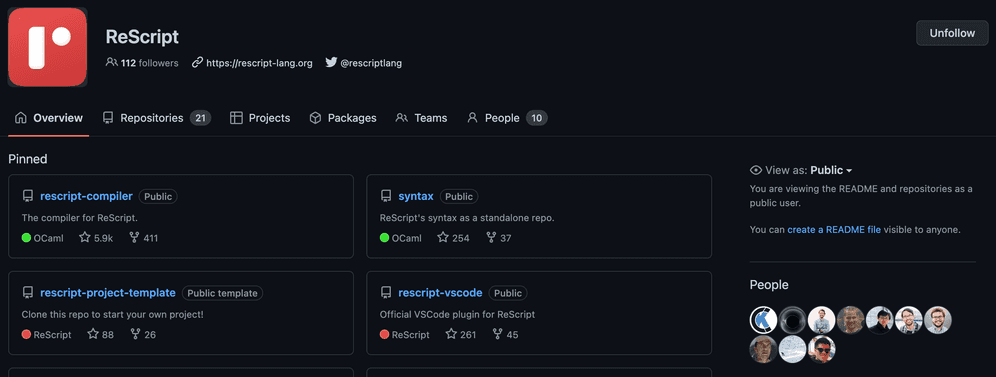Select the Overview tab
The image size is (996, 377).
[49, 118]
